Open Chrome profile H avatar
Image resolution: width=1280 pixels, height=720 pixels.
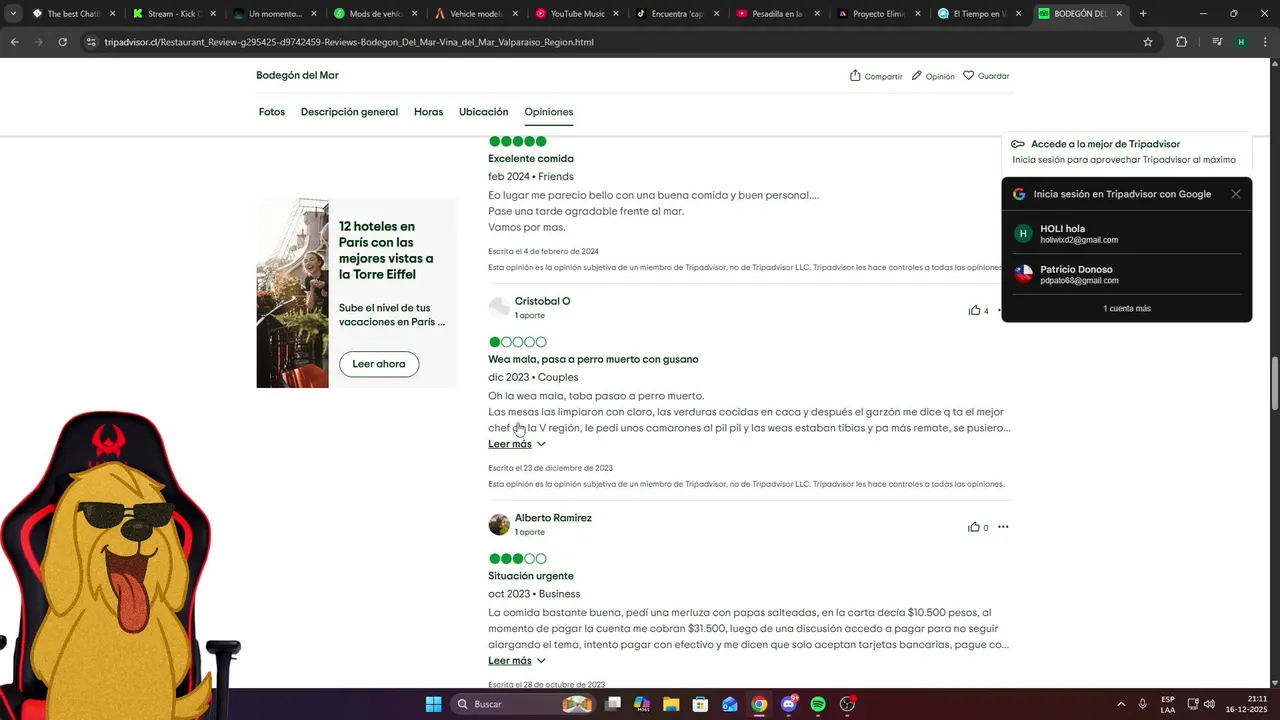pyautogui.click(x=1241, y=42)
